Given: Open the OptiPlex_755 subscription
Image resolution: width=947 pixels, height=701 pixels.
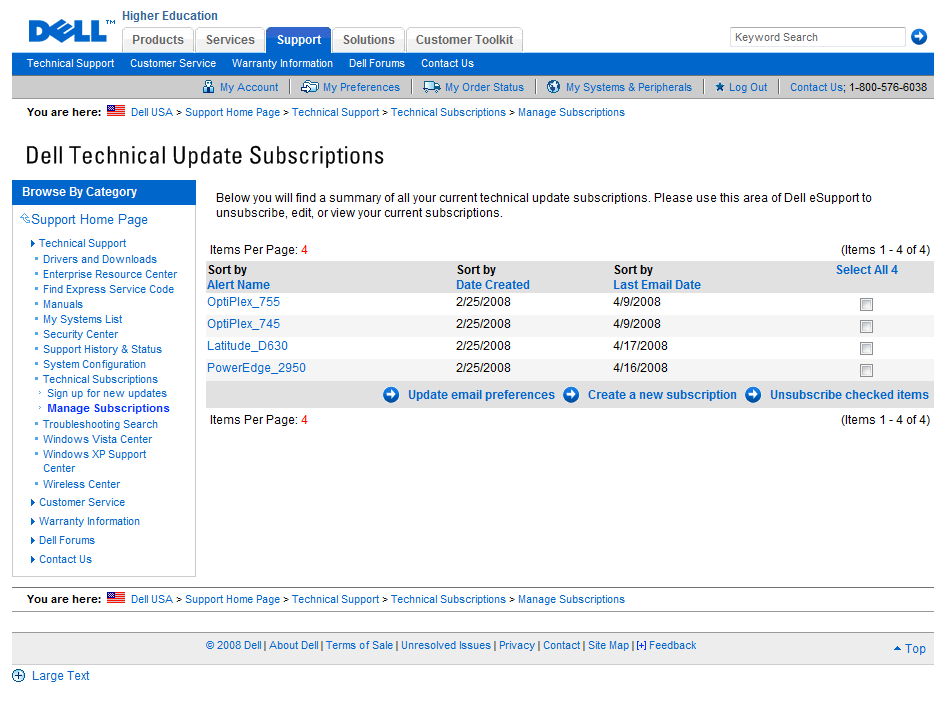Looking at the screenshot, I should coord(243,302).
